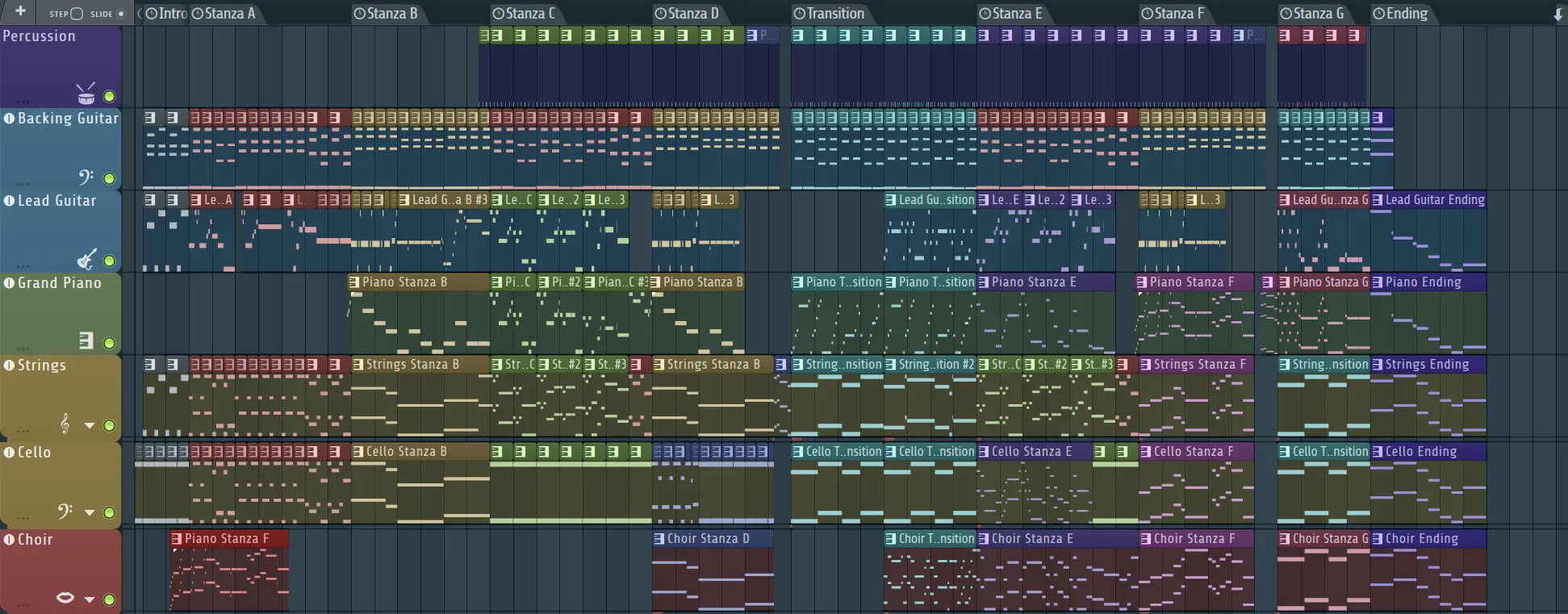Expand the Strings track dropdown arrow

click(x=90, y=425)
